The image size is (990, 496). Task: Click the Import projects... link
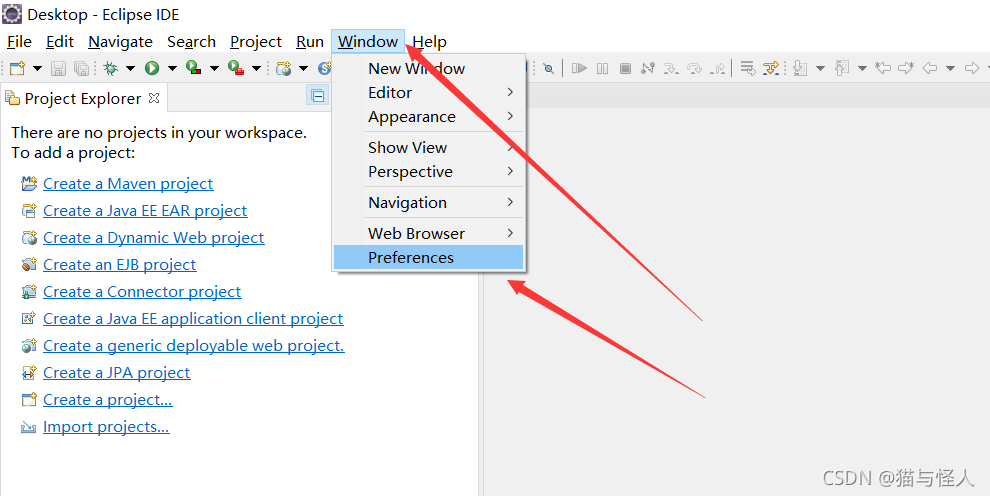point(106,427)
